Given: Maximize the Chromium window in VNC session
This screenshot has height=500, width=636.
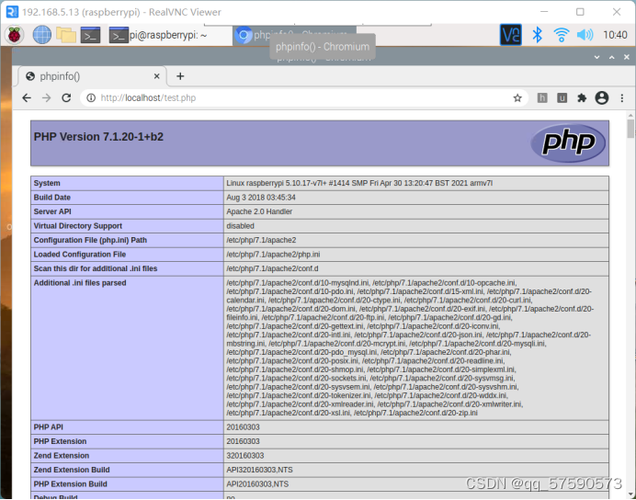Looking at the screenshot, I should (x=612, y=57).
